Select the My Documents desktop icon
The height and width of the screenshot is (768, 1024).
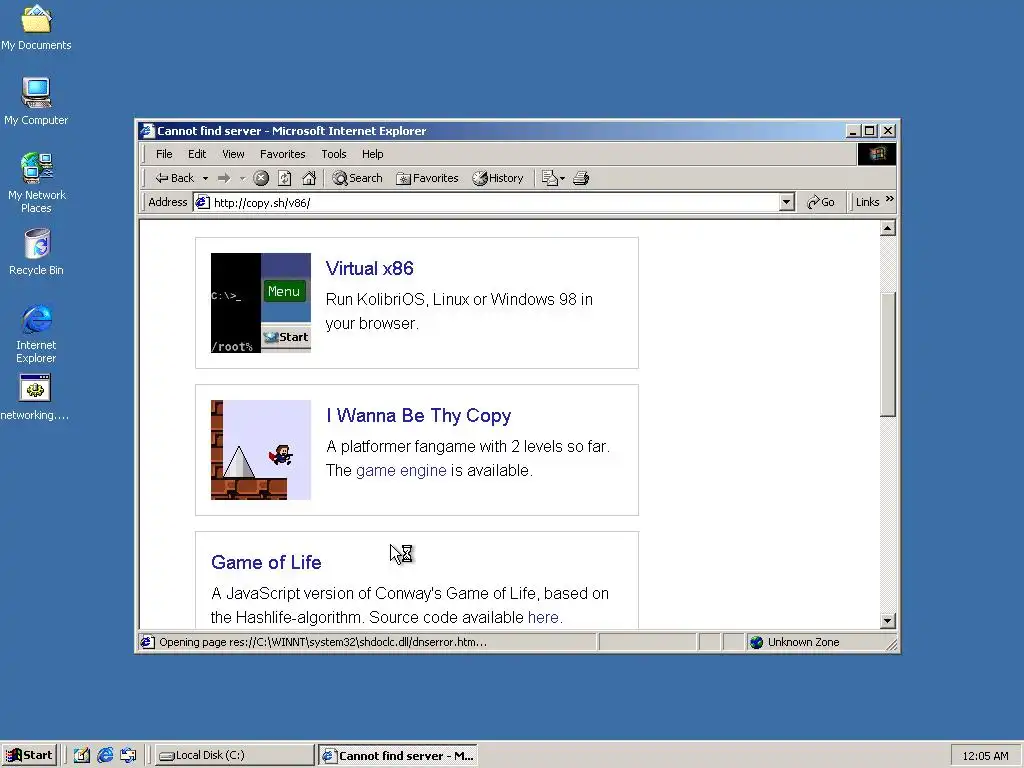37,27
